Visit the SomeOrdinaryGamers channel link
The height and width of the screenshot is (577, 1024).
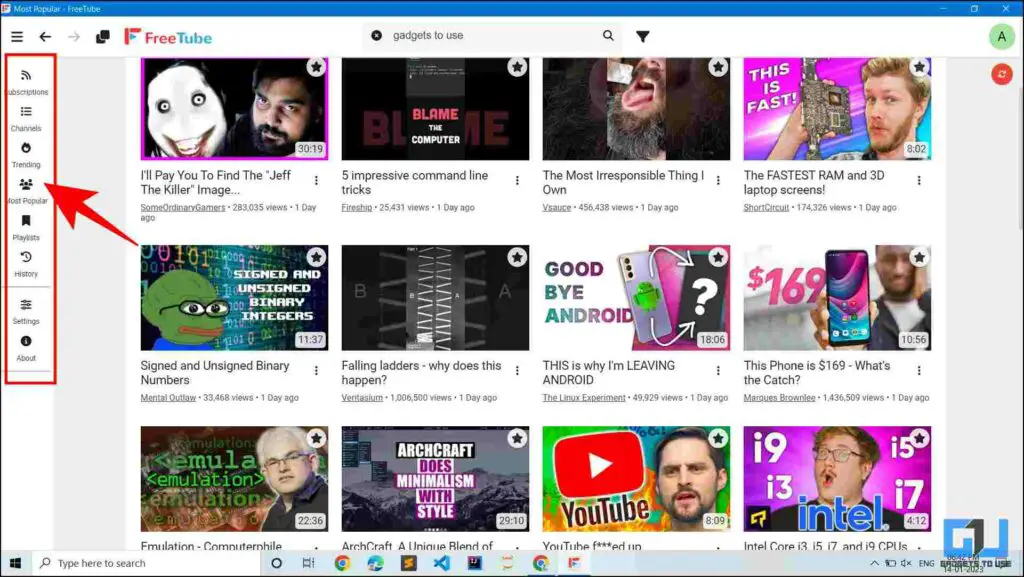(183, 208)
